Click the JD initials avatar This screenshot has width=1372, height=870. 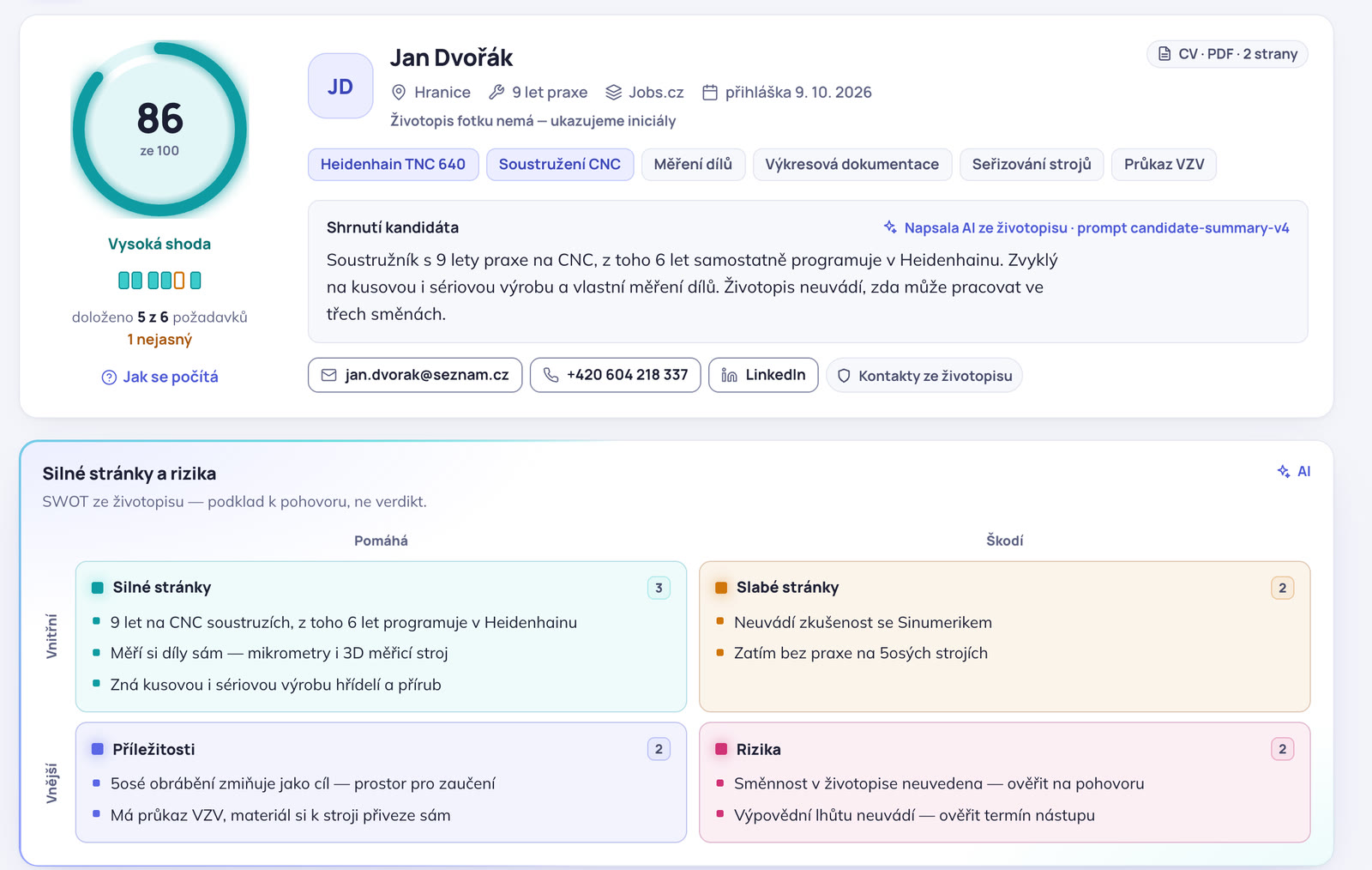340,86
